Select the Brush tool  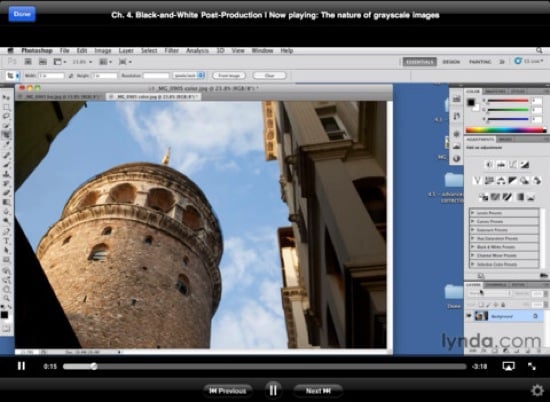(6, 165)
